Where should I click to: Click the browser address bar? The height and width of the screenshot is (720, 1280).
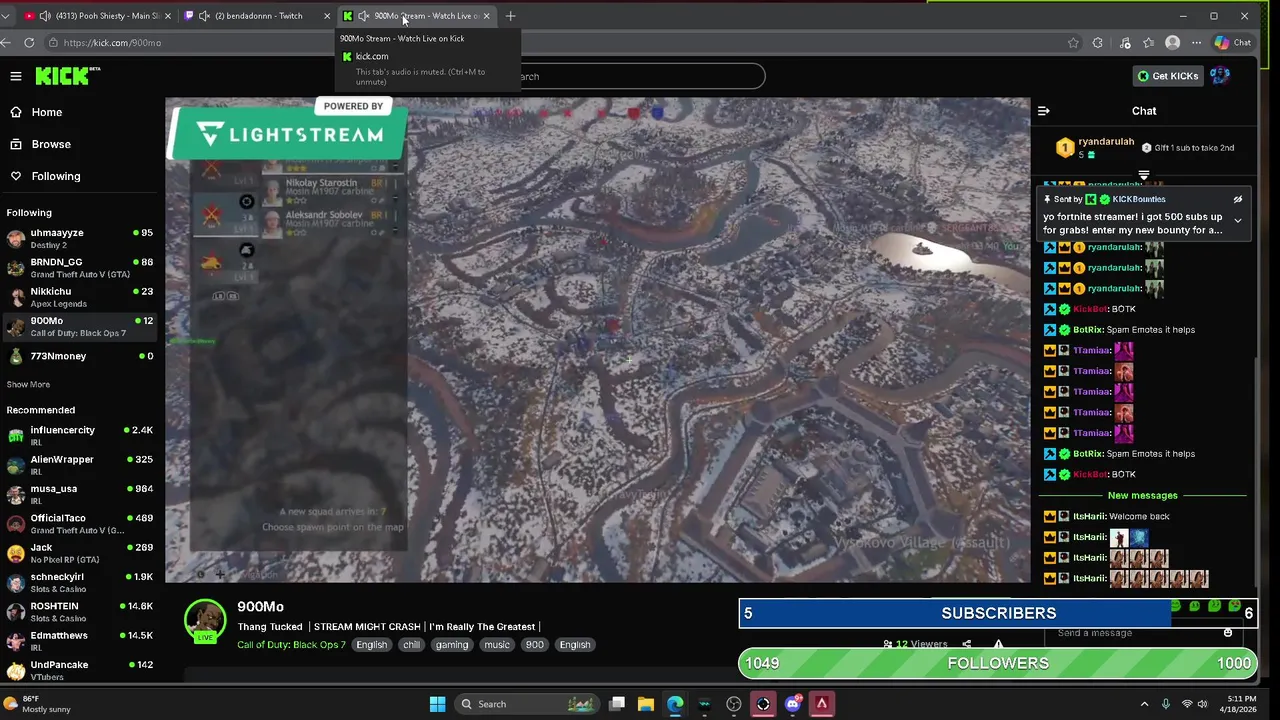(560, 42)
